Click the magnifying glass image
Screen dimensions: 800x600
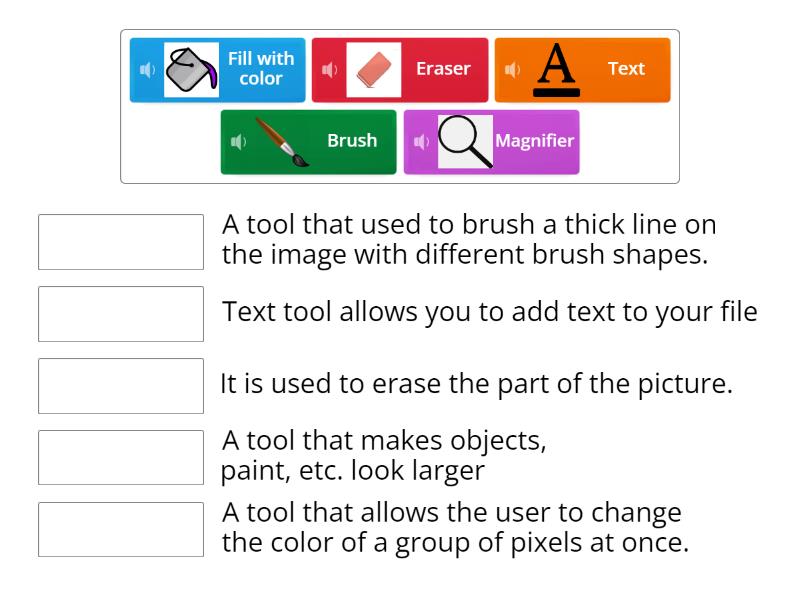point(465,141)
